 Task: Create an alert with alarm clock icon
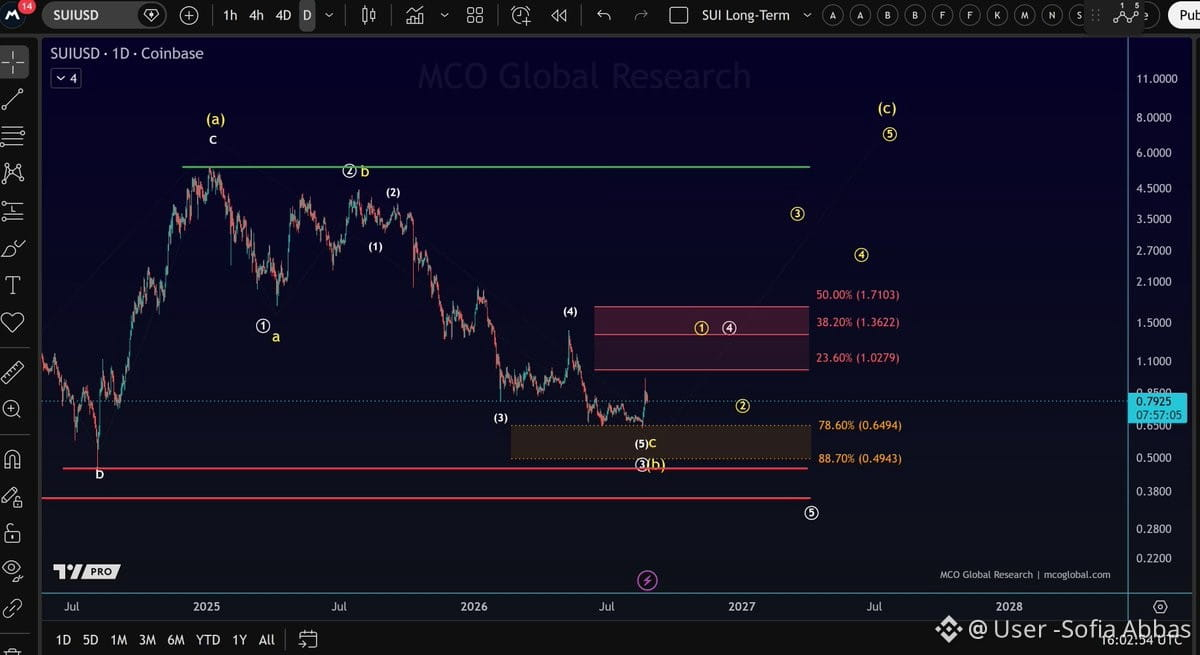[521, 15]
